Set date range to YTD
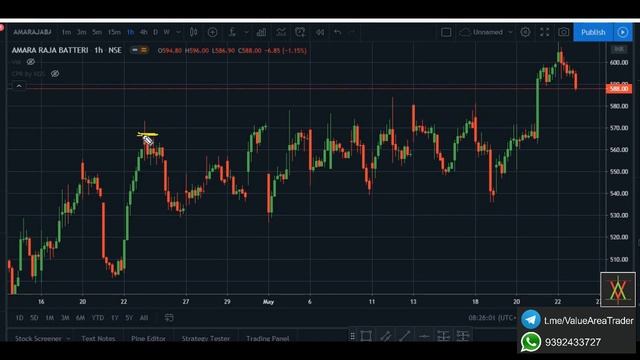The height and width of the screenshot is (360, 640). (98, 318)
